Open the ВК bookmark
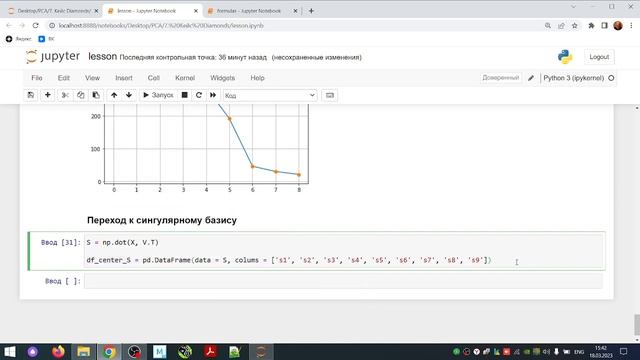Image resolution: width=640 pixels, height=360 pixels. [x=46, y=39]
